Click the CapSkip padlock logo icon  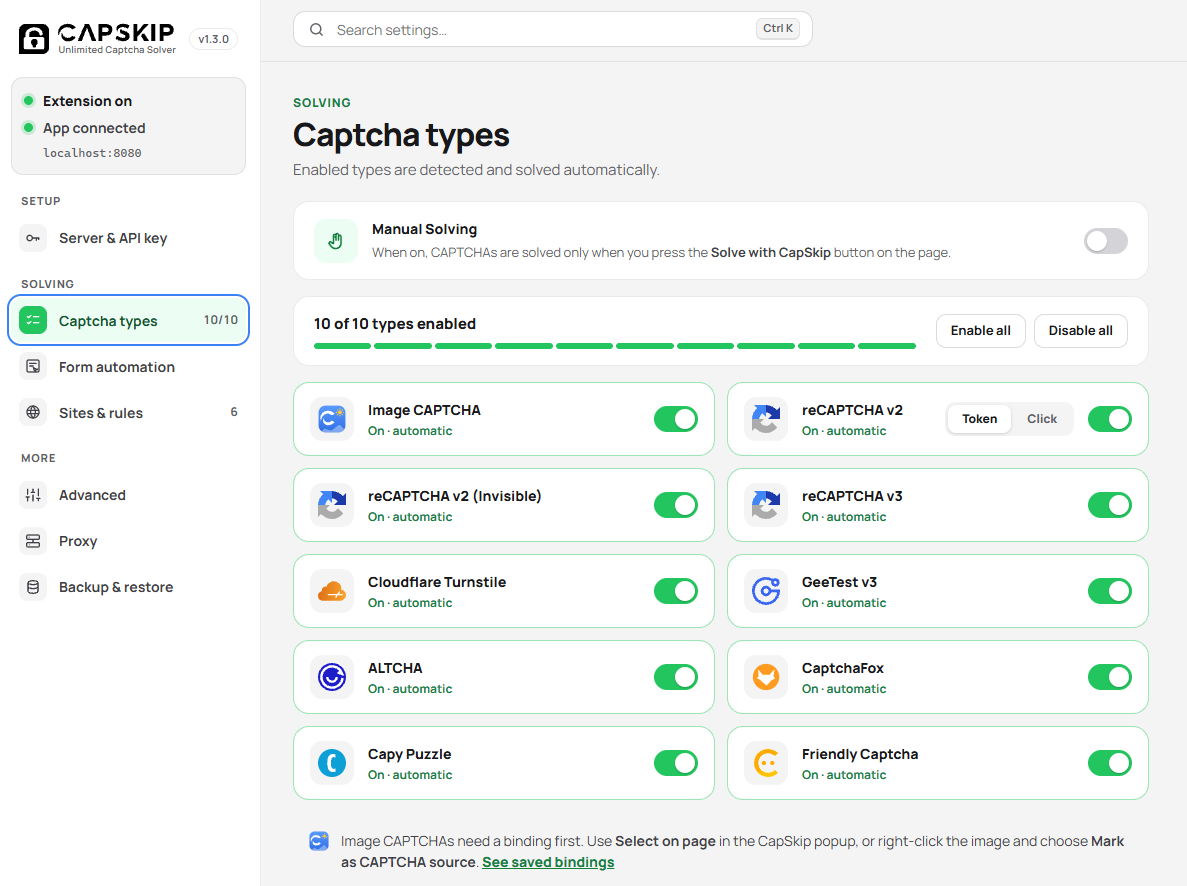[34, 39]
